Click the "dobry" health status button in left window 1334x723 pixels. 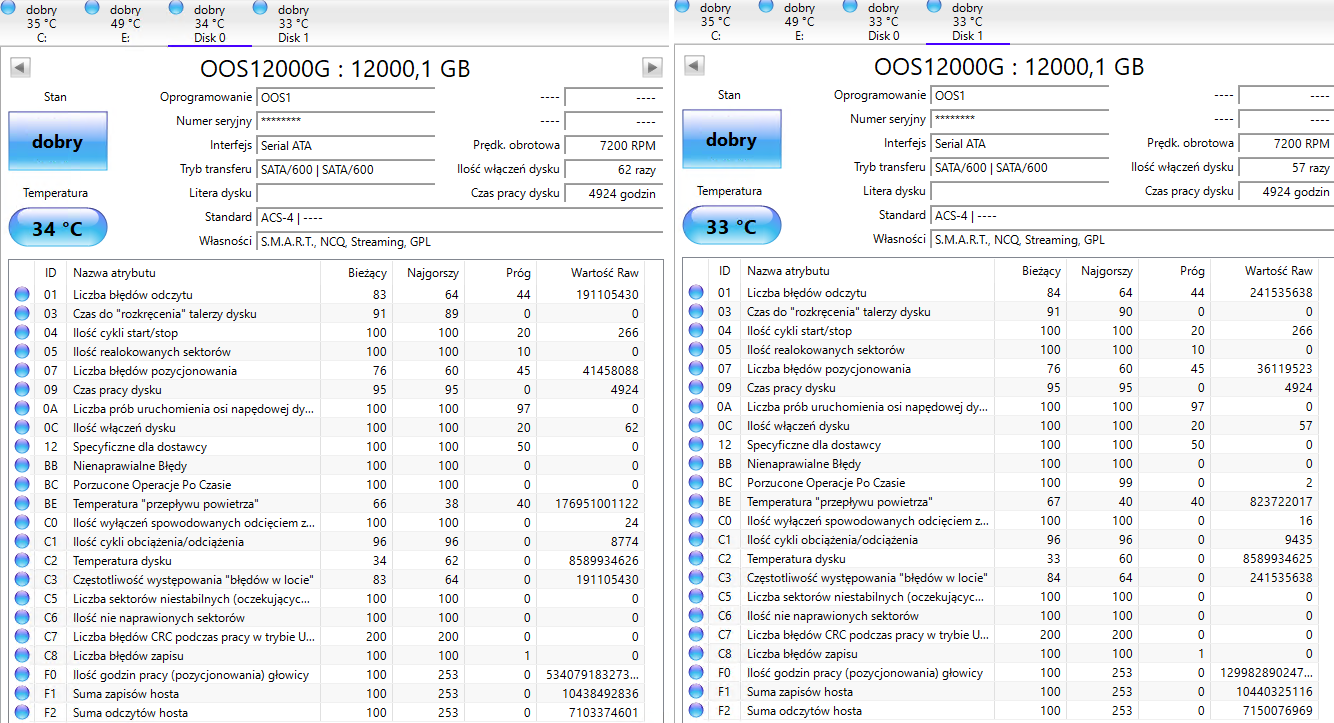tap(57, 142)
